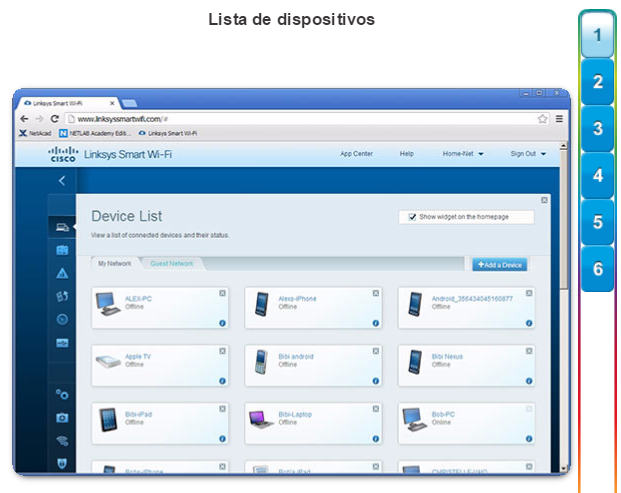Remove the Android_356434045160877 card
Screen dimensions: 621x493
529,293
